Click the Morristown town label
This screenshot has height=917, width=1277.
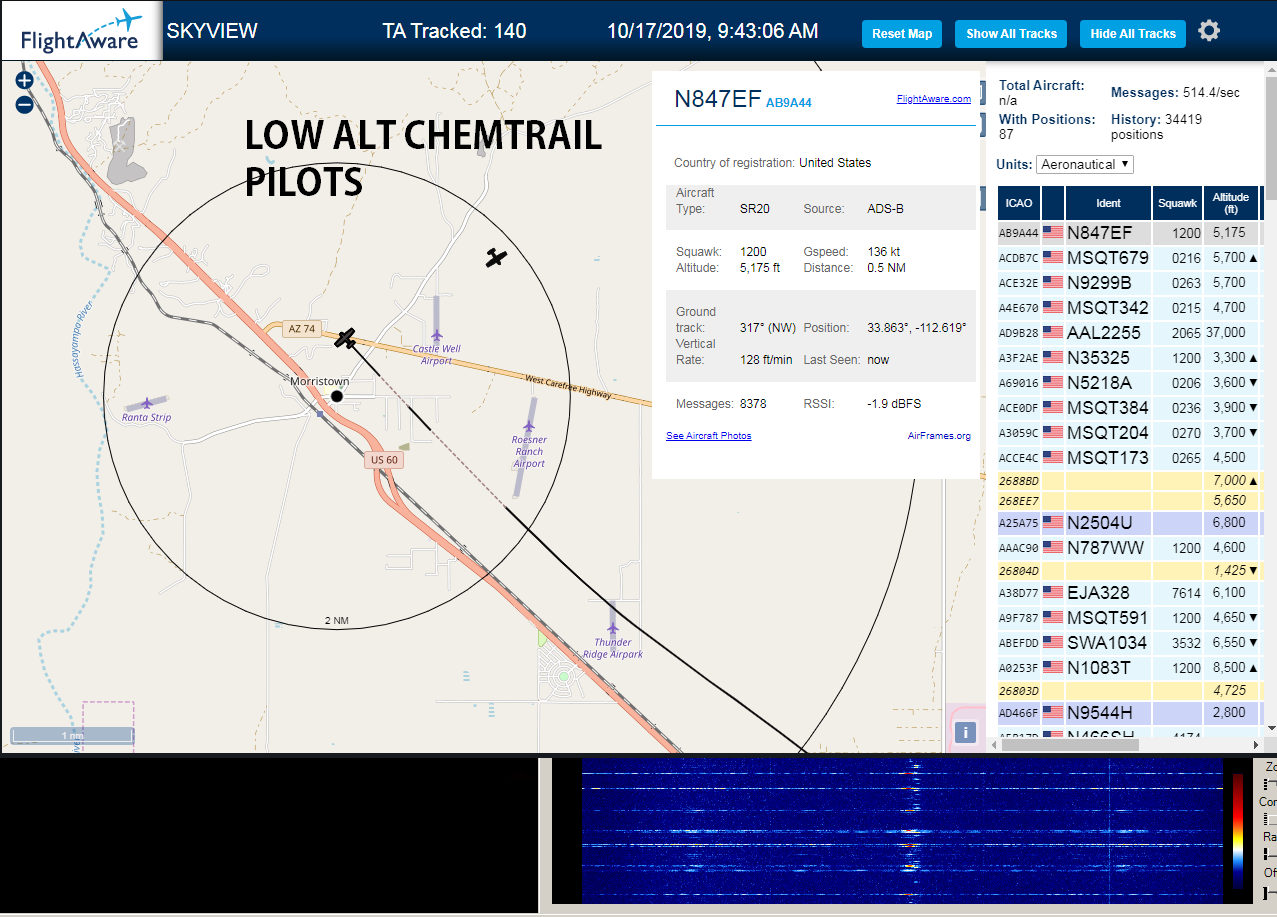point(319,381)
